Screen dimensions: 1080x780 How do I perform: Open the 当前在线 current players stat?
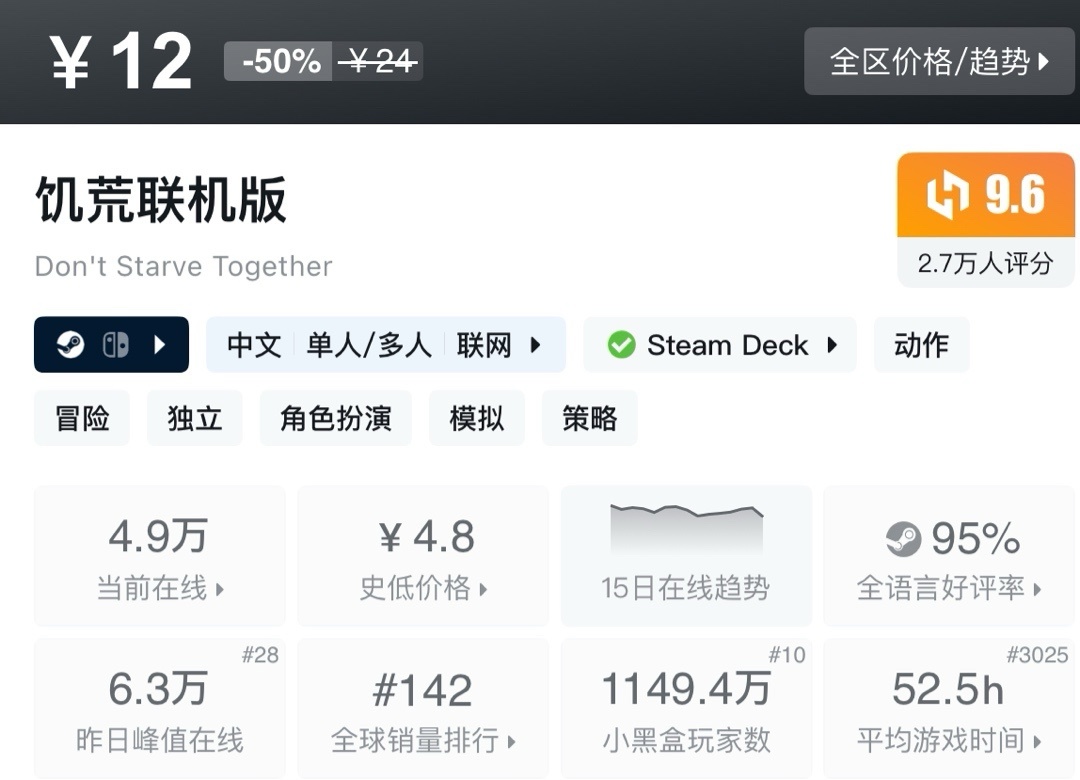pyautogui.click(x=160, y=557)
